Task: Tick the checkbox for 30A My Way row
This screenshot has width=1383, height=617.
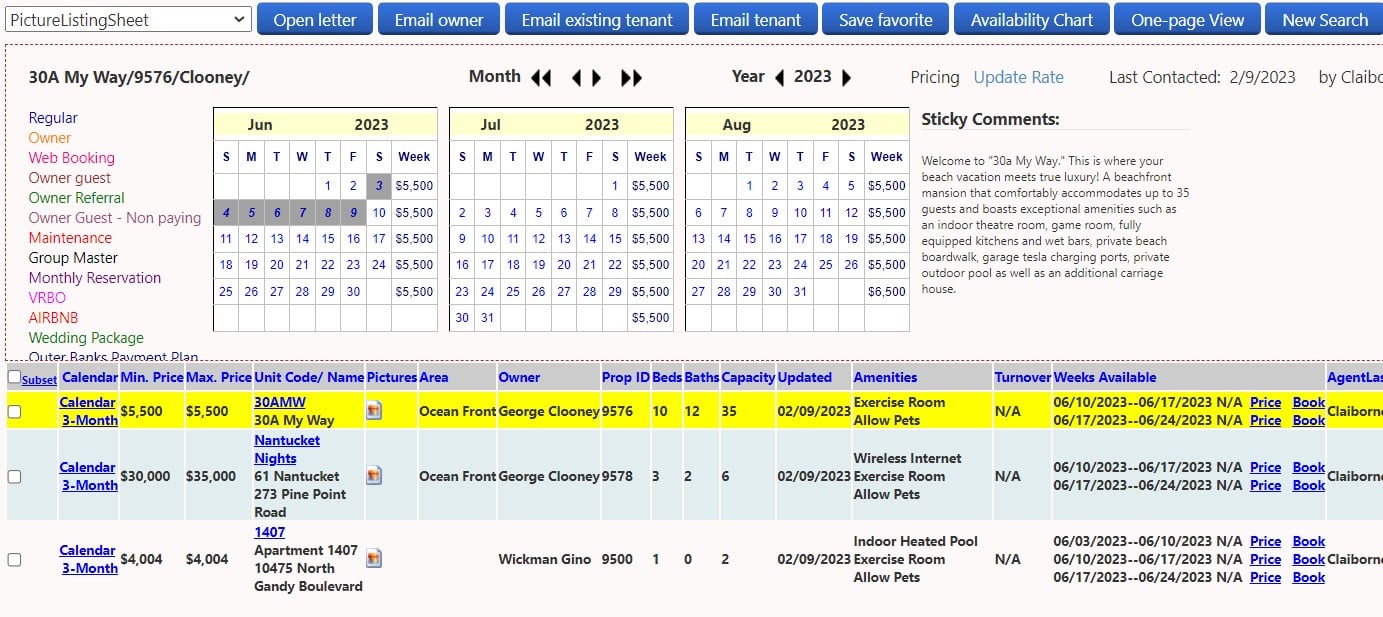Action: click(14, 411)
